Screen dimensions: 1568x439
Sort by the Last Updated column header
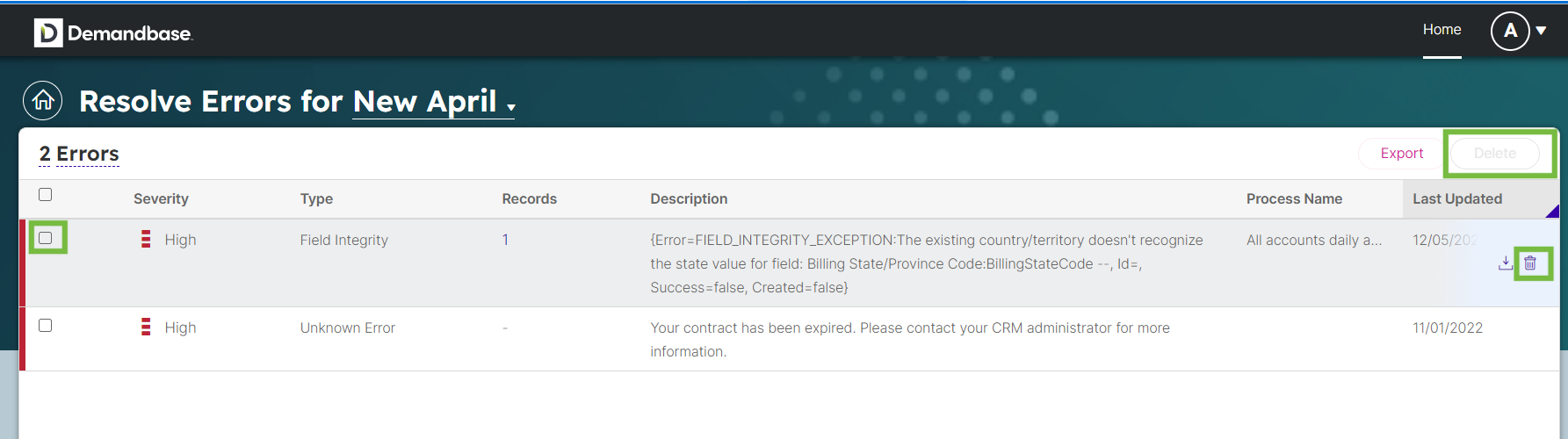click(x=1456, y=199)
